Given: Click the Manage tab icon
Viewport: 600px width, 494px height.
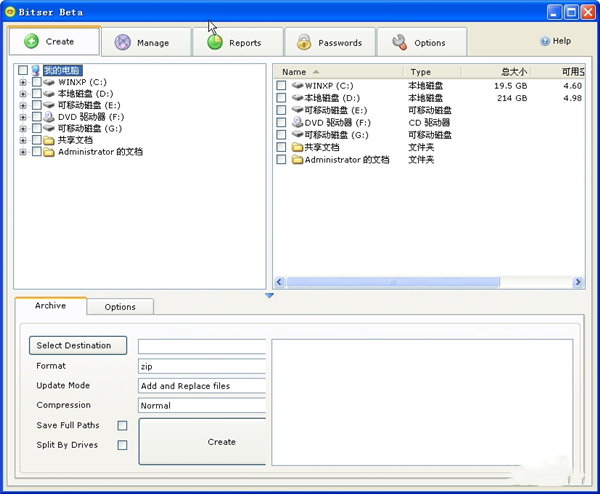Looking at the screenshot, I should tap(122, 43).
